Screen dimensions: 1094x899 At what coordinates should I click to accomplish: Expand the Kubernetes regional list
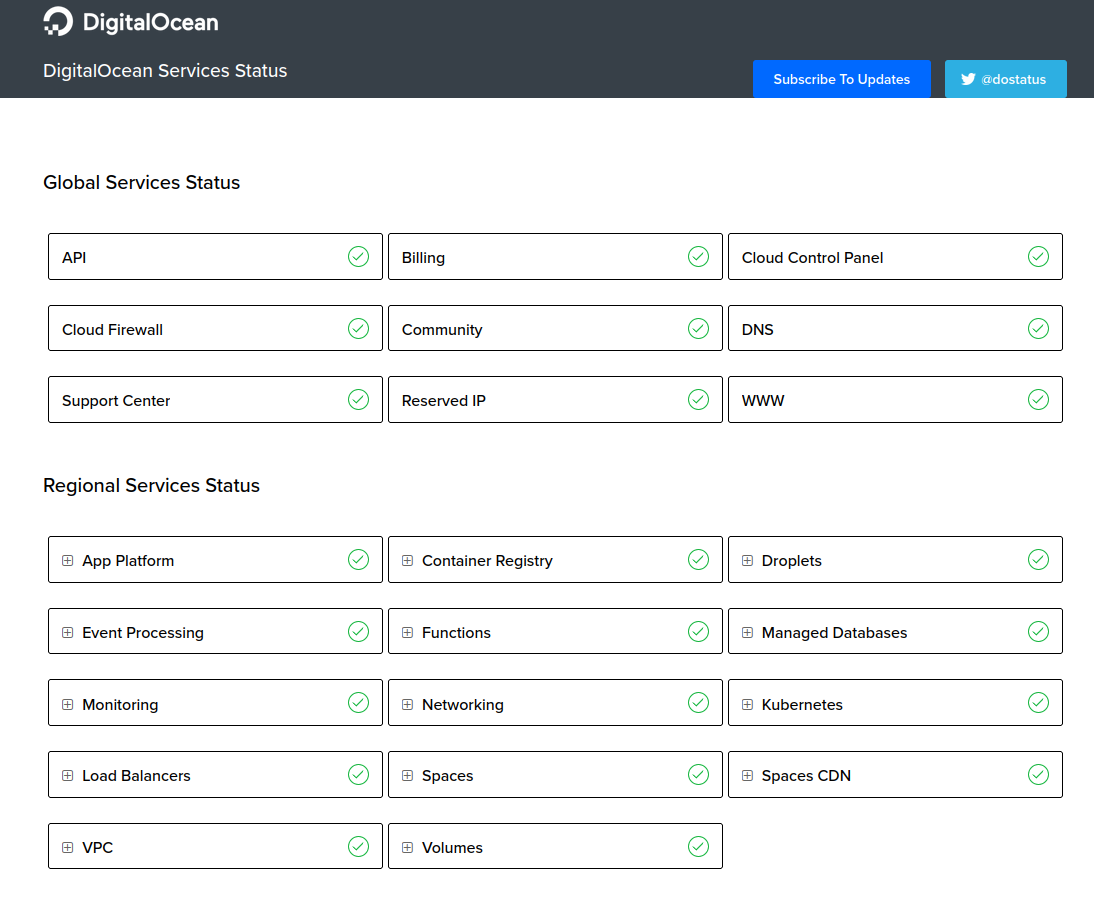click(x=747, y=704)
